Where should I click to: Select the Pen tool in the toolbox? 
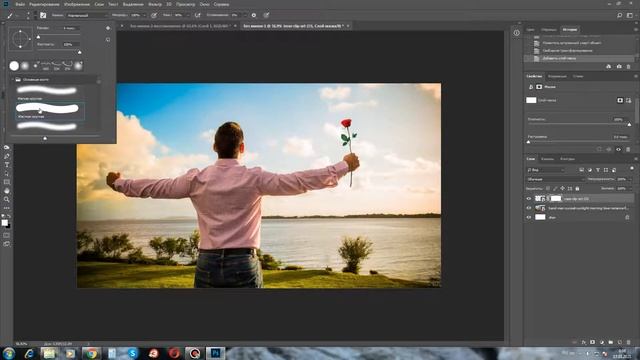coord(7,156)
